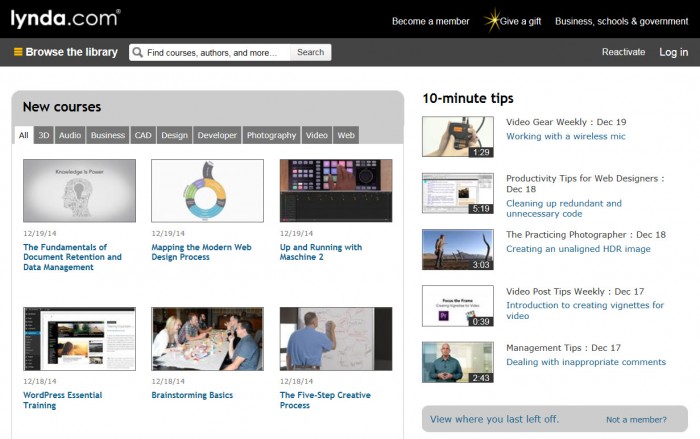Select the Business tab
This screenshot has width=700, height=439.
[108, 135]
